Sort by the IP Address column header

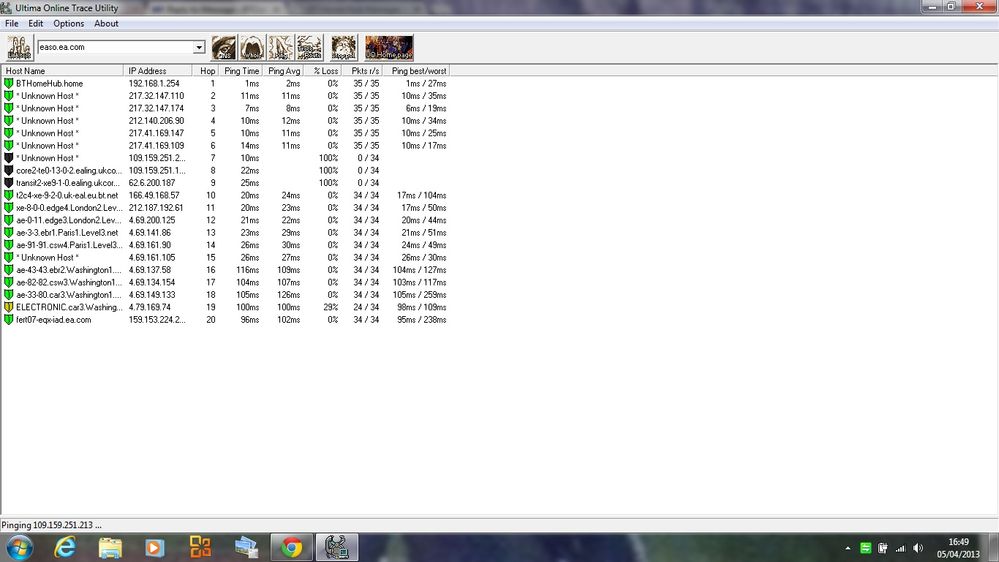[x=157, y=71]
